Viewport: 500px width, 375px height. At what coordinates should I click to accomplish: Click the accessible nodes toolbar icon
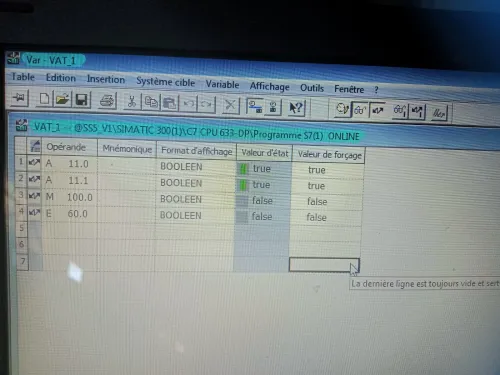click(x=273, y=107)
